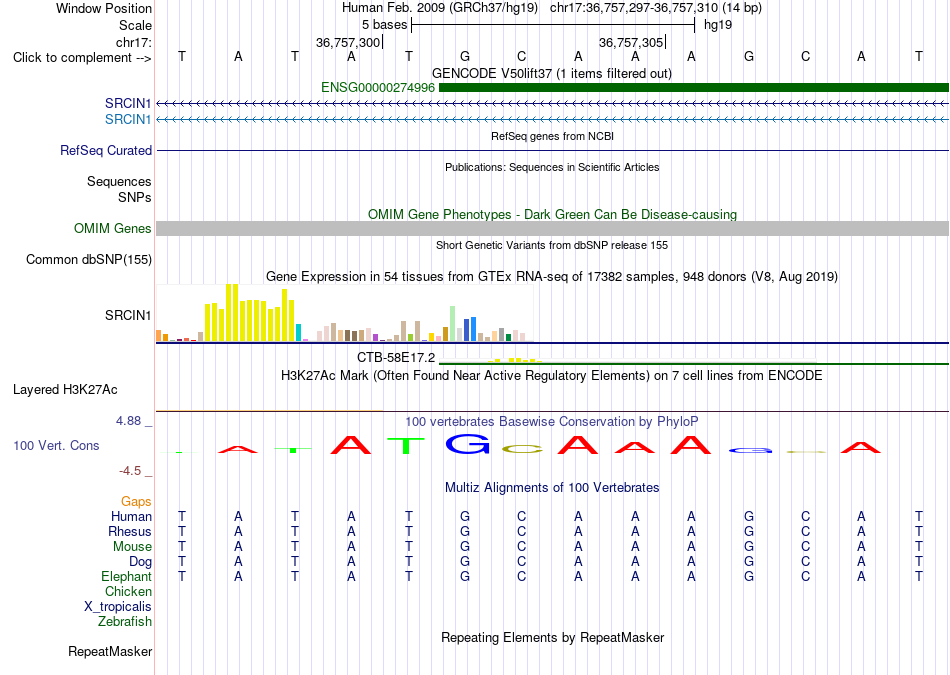
Task: Select the SRCIN1 label beside GTEx chart
Action: [x=128, y=315]
